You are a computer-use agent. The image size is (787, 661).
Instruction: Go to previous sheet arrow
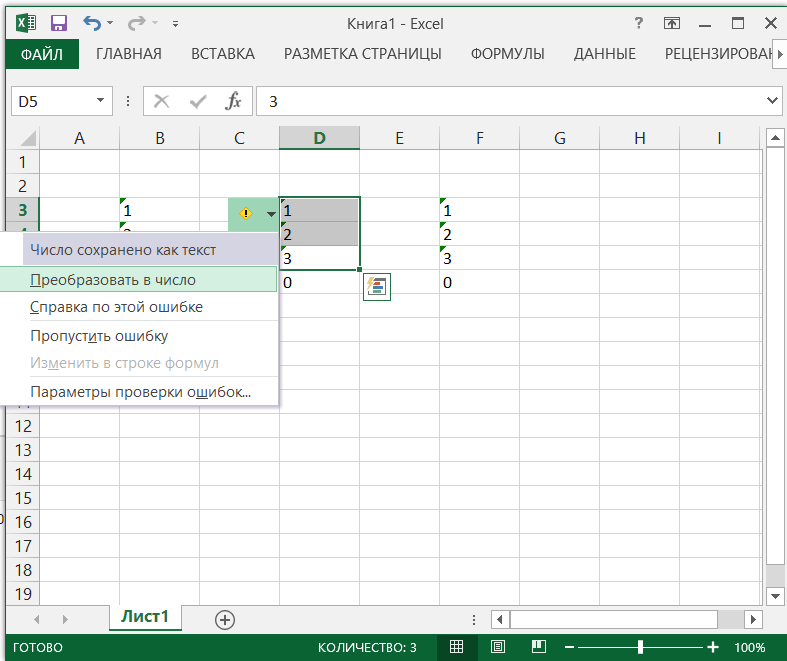click(x=37, y=619)
